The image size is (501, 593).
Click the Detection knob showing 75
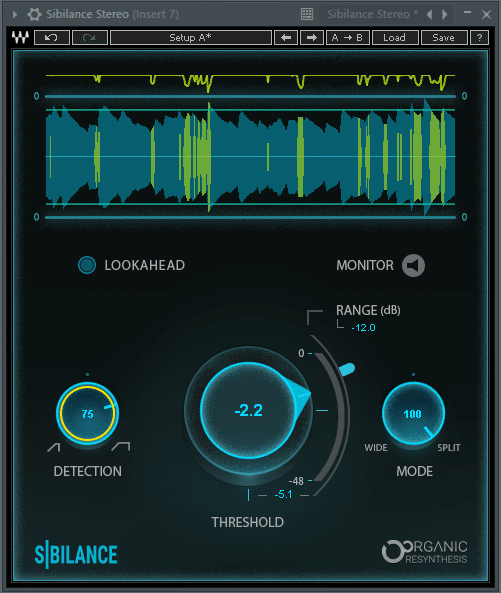click(x=87, y=413)
